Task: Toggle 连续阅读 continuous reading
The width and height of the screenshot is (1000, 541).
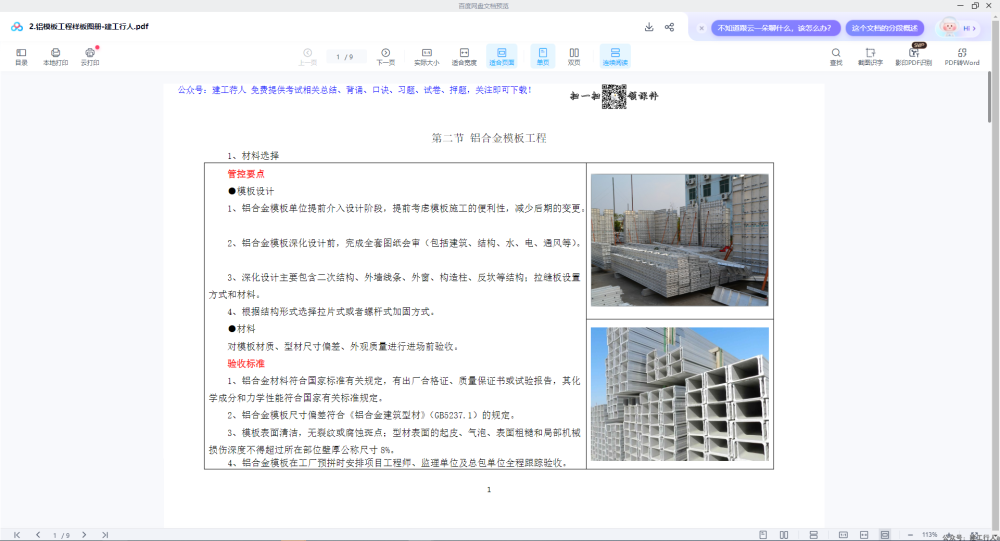Action: tap(615, 56)
